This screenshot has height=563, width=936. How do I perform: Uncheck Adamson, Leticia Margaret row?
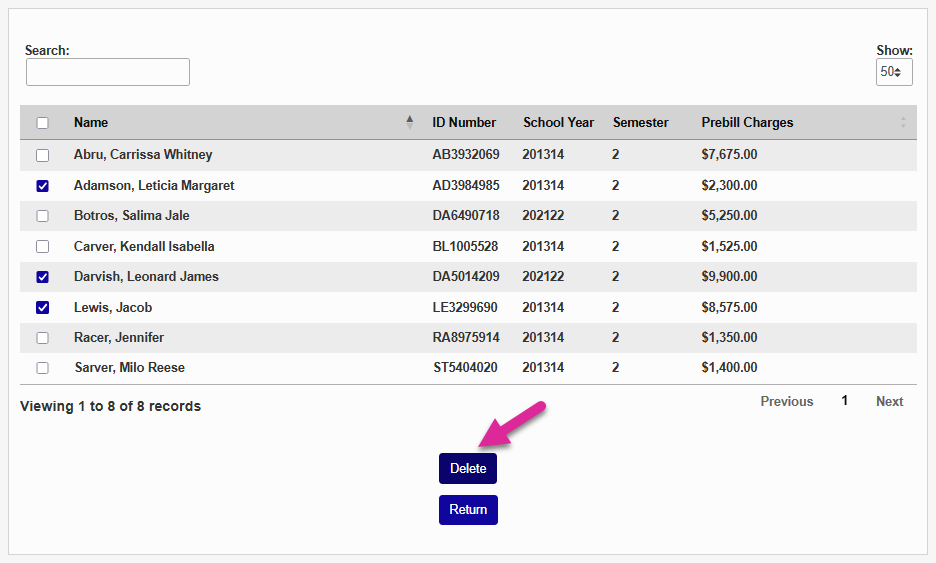[42, 186]
